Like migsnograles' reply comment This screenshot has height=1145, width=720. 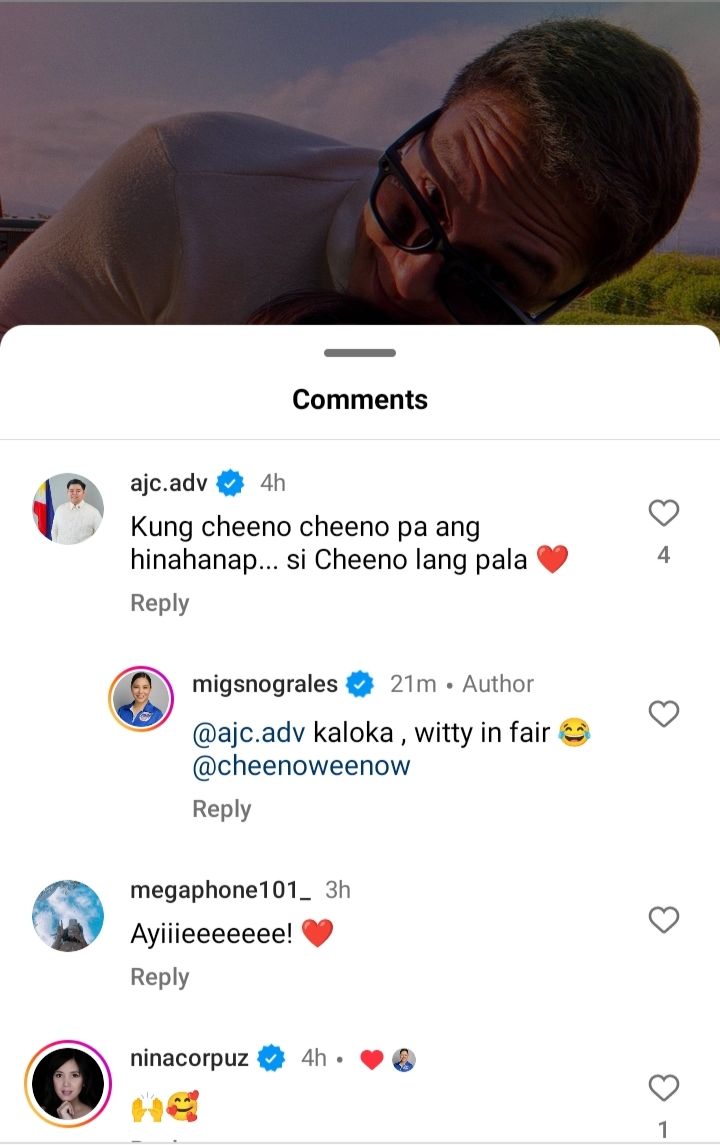pyautogui.click(x=664, y=714)
